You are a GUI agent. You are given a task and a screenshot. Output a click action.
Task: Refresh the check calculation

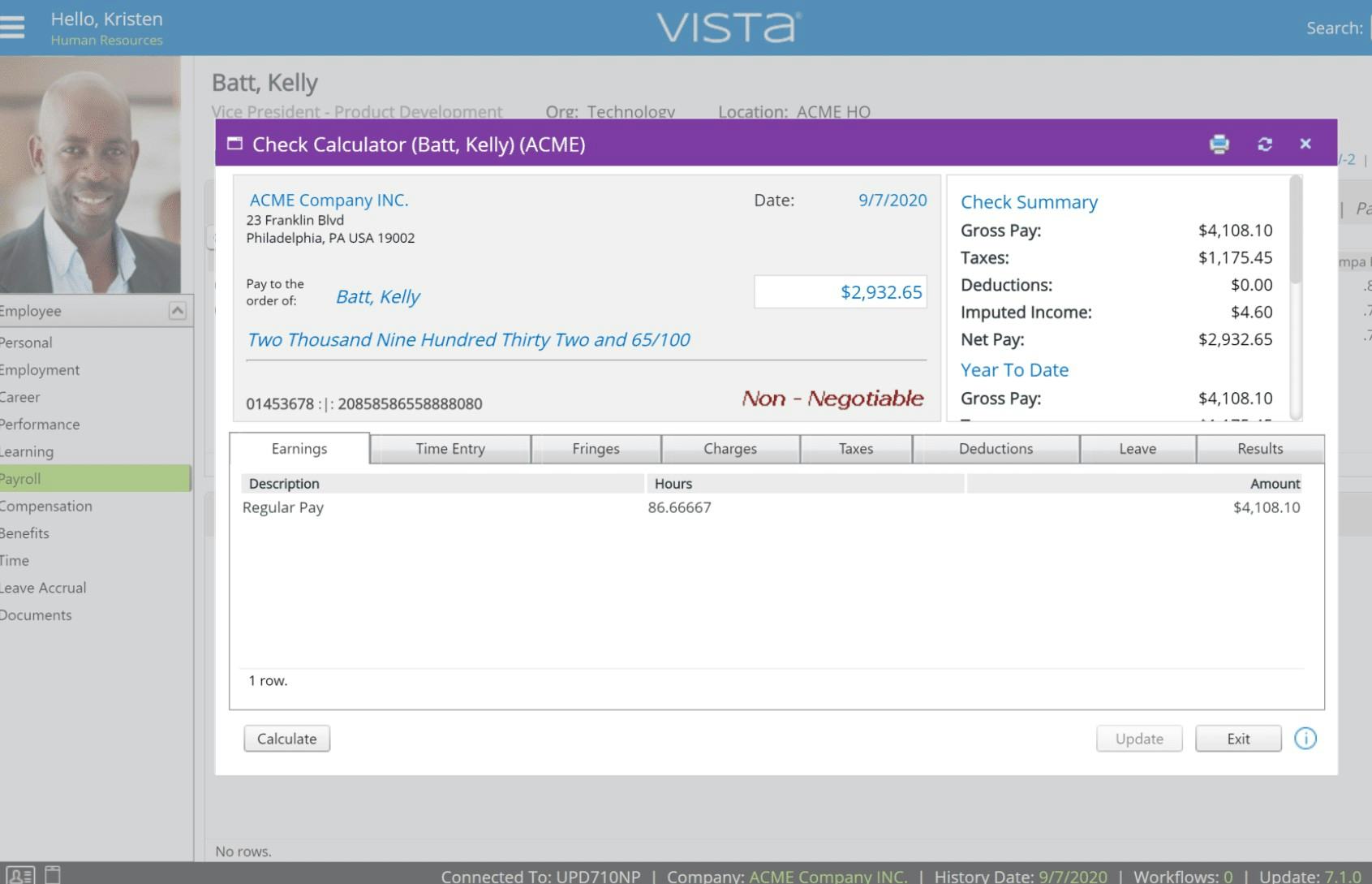1264,144
